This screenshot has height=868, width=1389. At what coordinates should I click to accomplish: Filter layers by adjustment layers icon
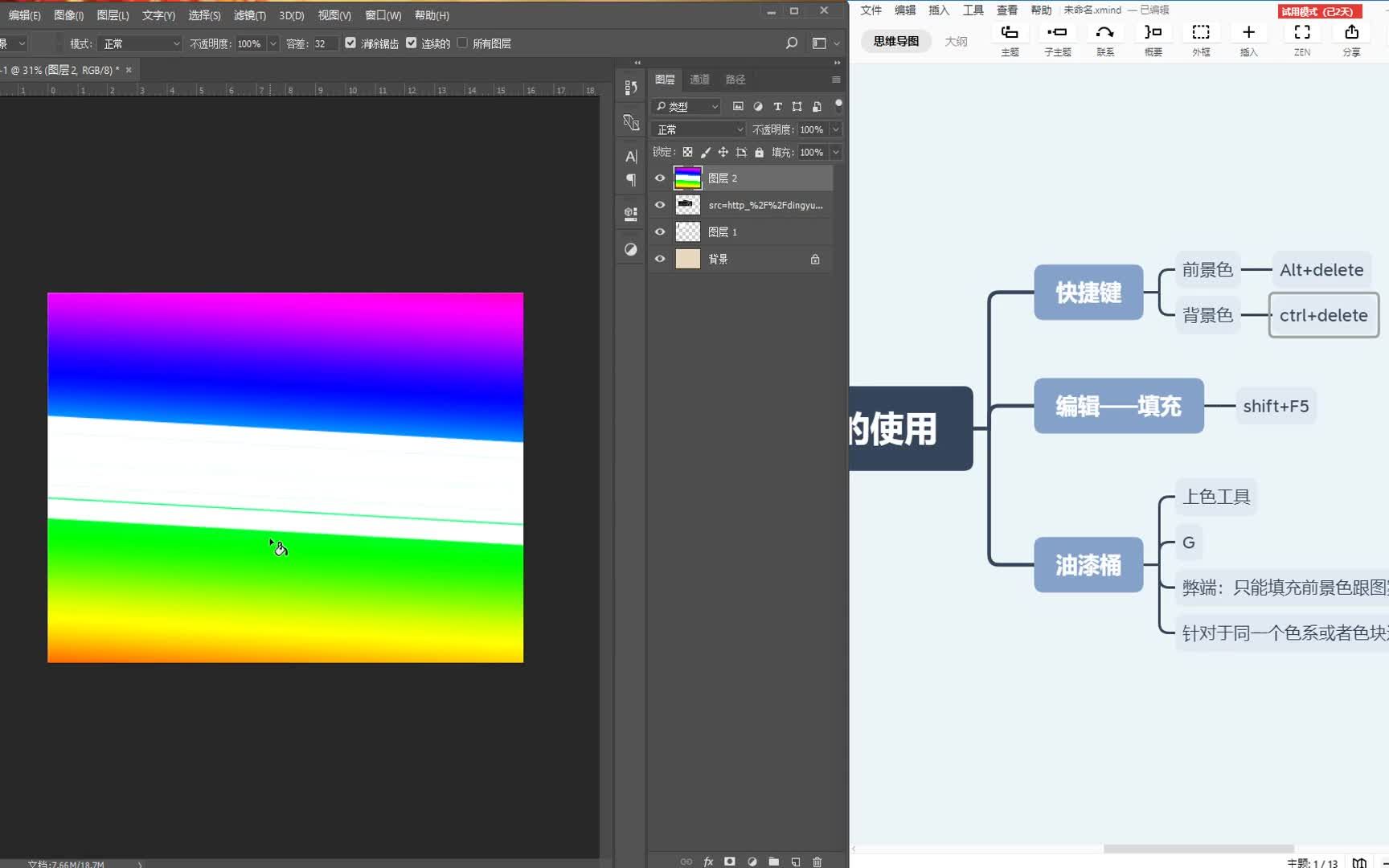757,106
